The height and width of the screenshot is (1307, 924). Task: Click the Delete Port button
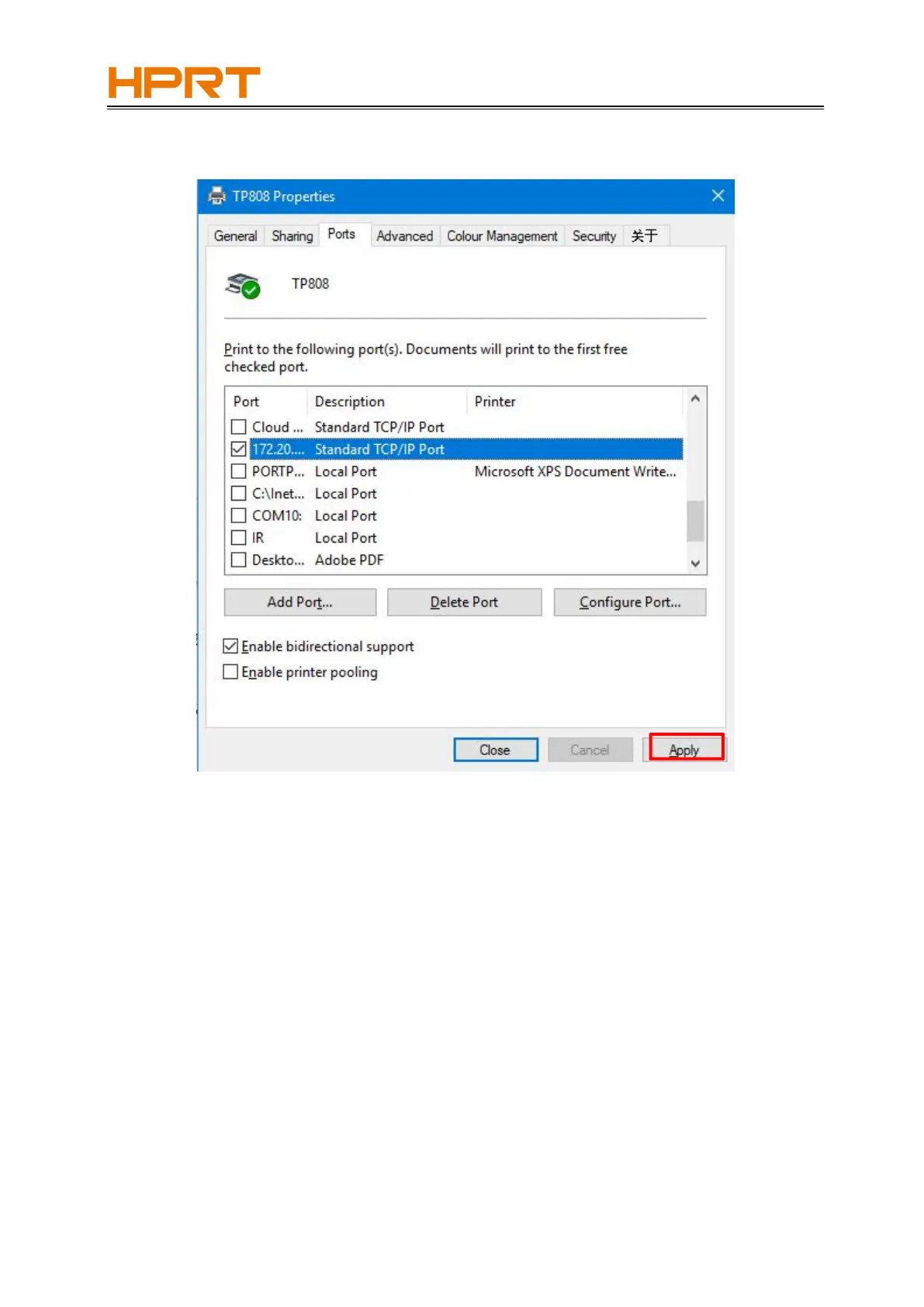(x=464, y=602)
